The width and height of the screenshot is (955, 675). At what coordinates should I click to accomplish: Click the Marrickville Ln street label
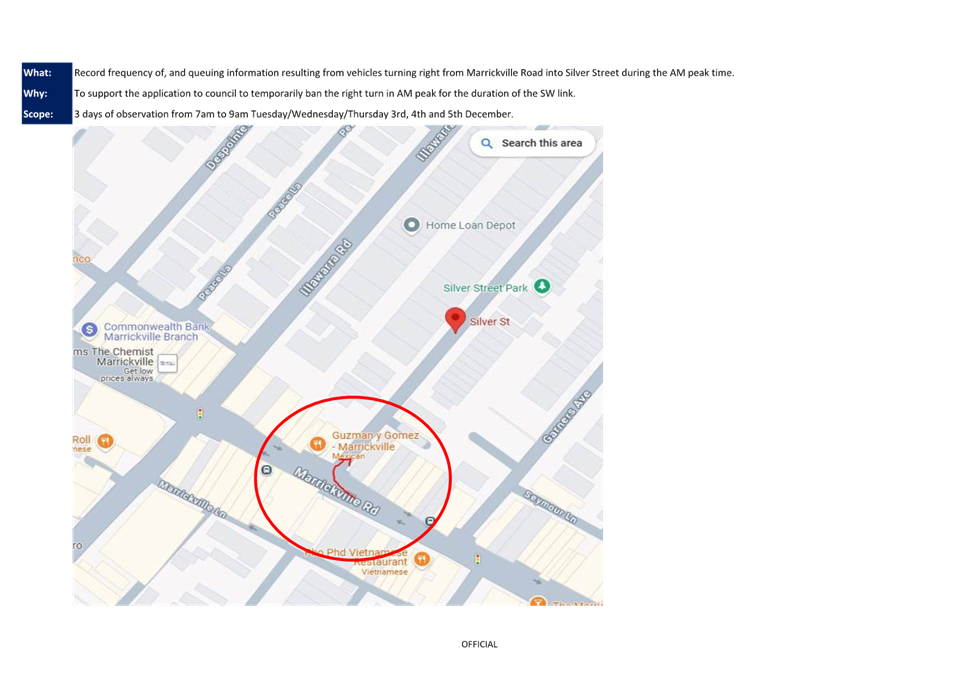(192, 500)
